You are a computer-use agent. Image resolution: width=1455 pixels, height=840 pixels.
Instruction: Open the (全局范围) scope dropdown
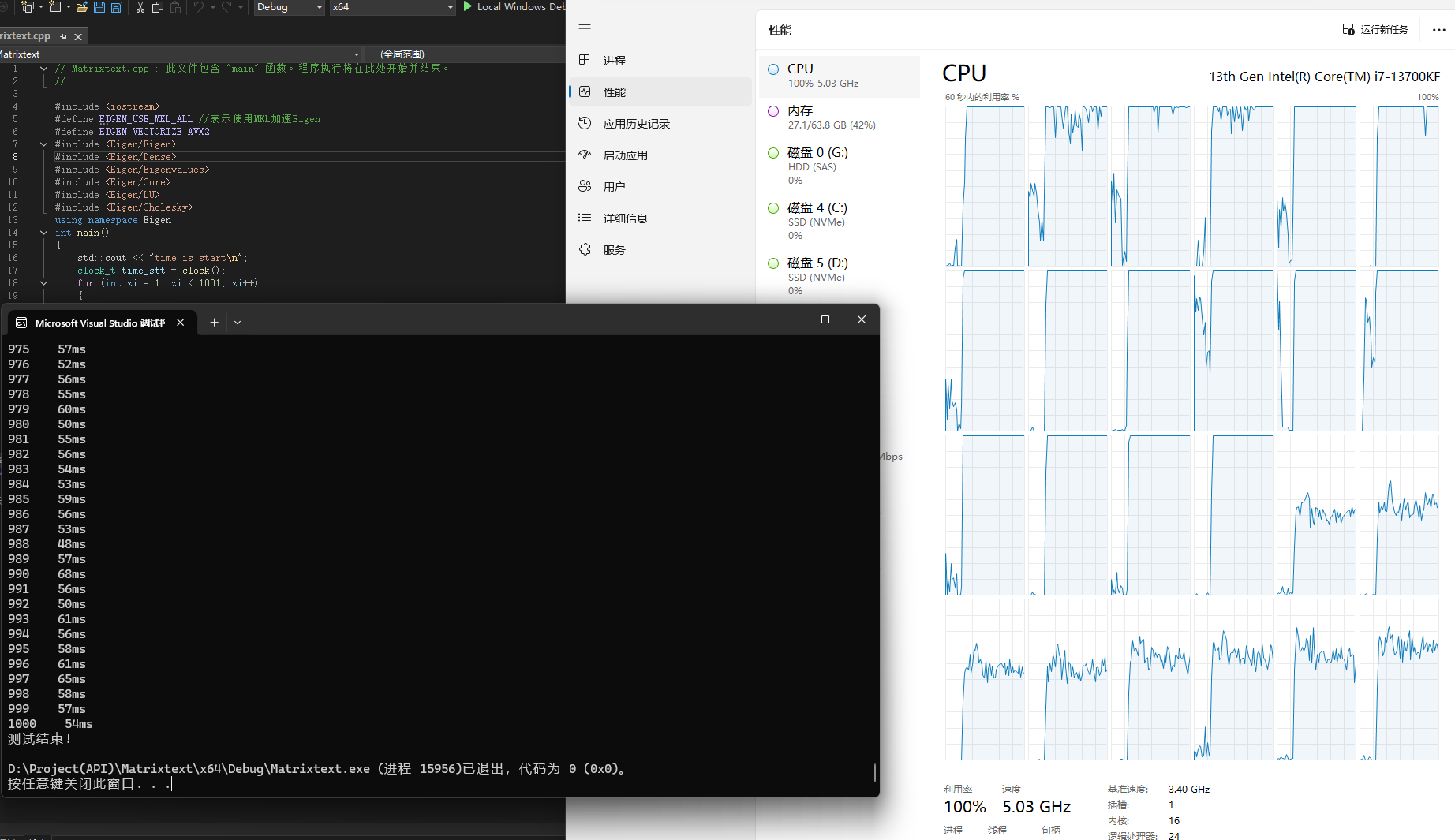402,54
